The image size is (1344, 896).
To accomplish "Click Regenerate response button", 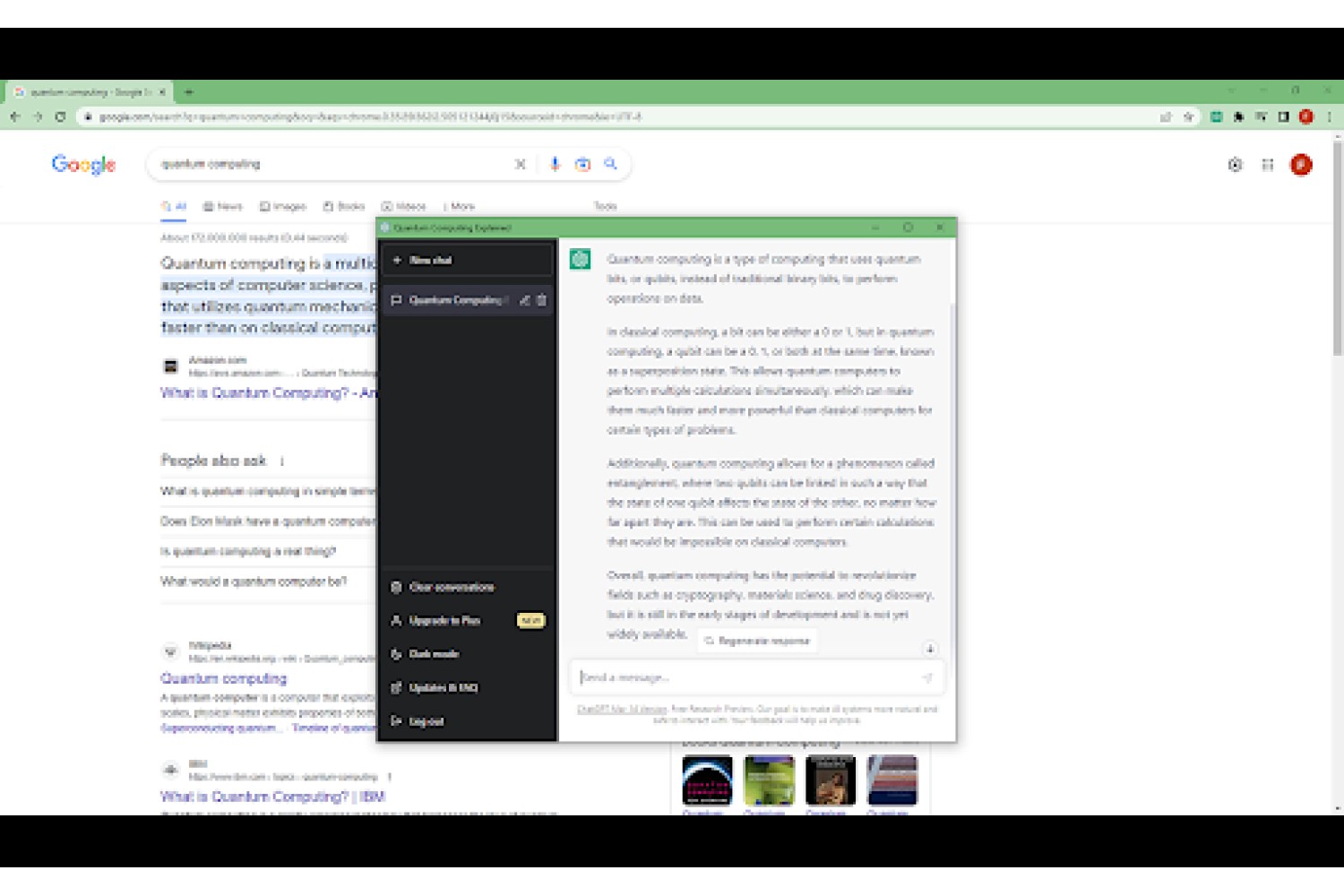I will (x=758, y=641).
